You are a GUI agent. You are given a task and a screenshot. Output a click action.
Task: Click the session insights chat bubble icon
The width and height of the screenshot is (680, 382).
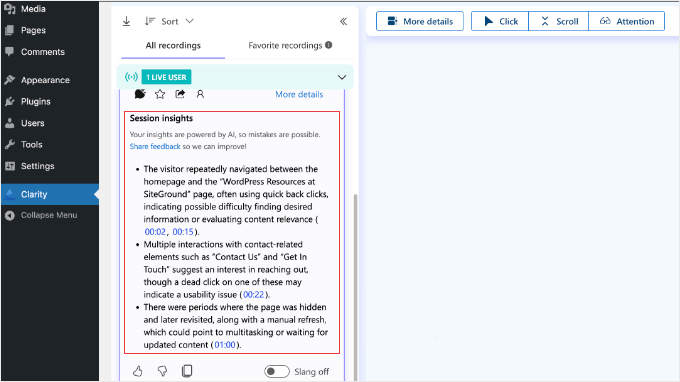click(140, 94)
